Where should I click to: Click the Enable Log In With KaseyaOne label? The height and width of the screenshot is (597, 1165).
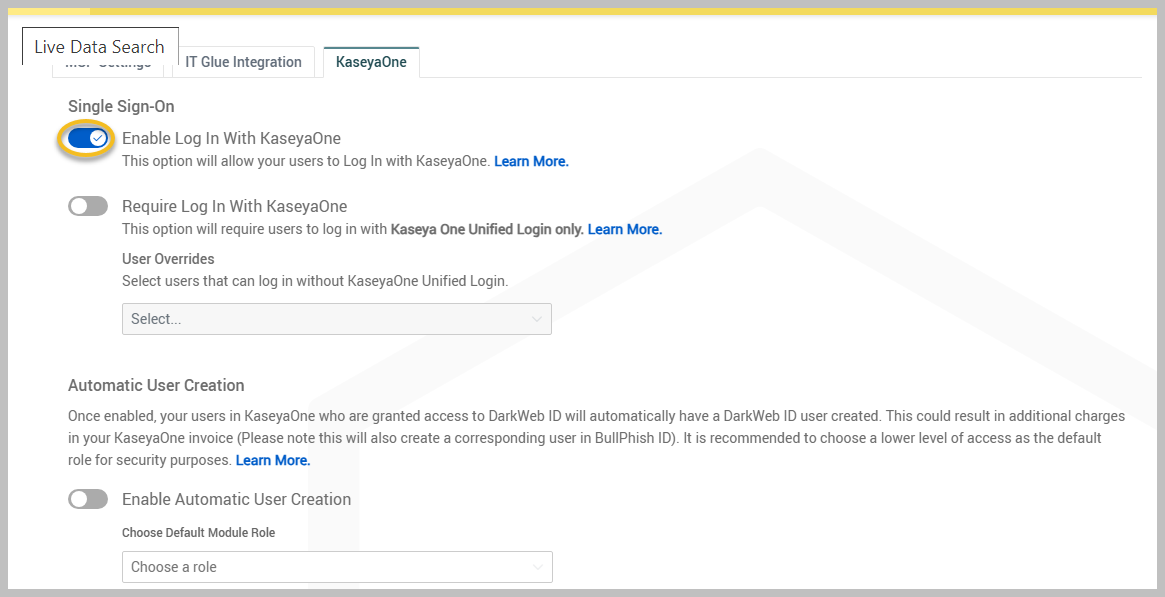click(x=231, y=138)
